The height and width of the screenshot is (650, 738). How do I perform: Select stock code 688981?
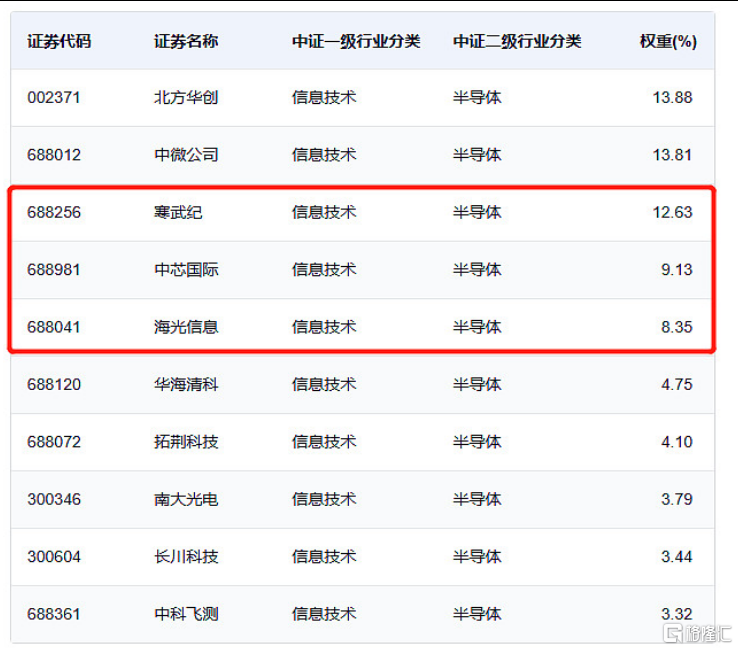point(54,270)
